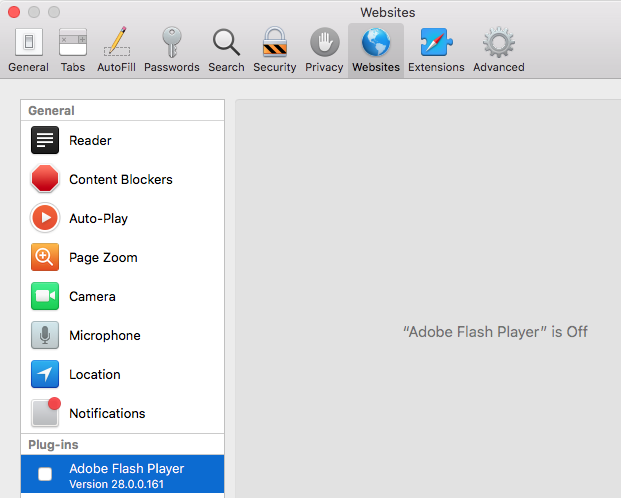Select the Reader row label
Image resolution: width=621 pixels, height=498 pixels.
[x=90, y=140]
